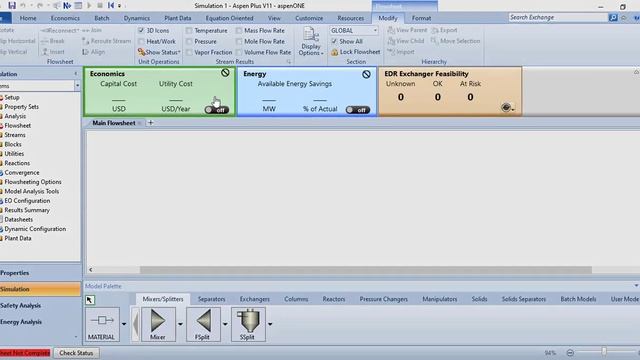Check the Vapor Fraction box

click(189, 52)
